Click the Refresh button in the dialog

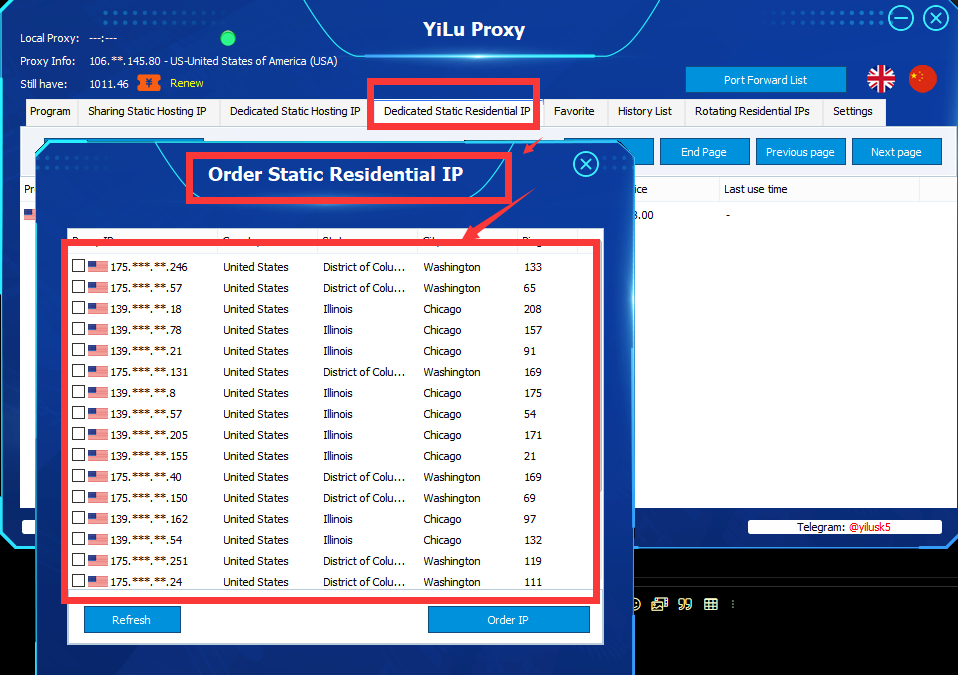(x=132, y=620)
